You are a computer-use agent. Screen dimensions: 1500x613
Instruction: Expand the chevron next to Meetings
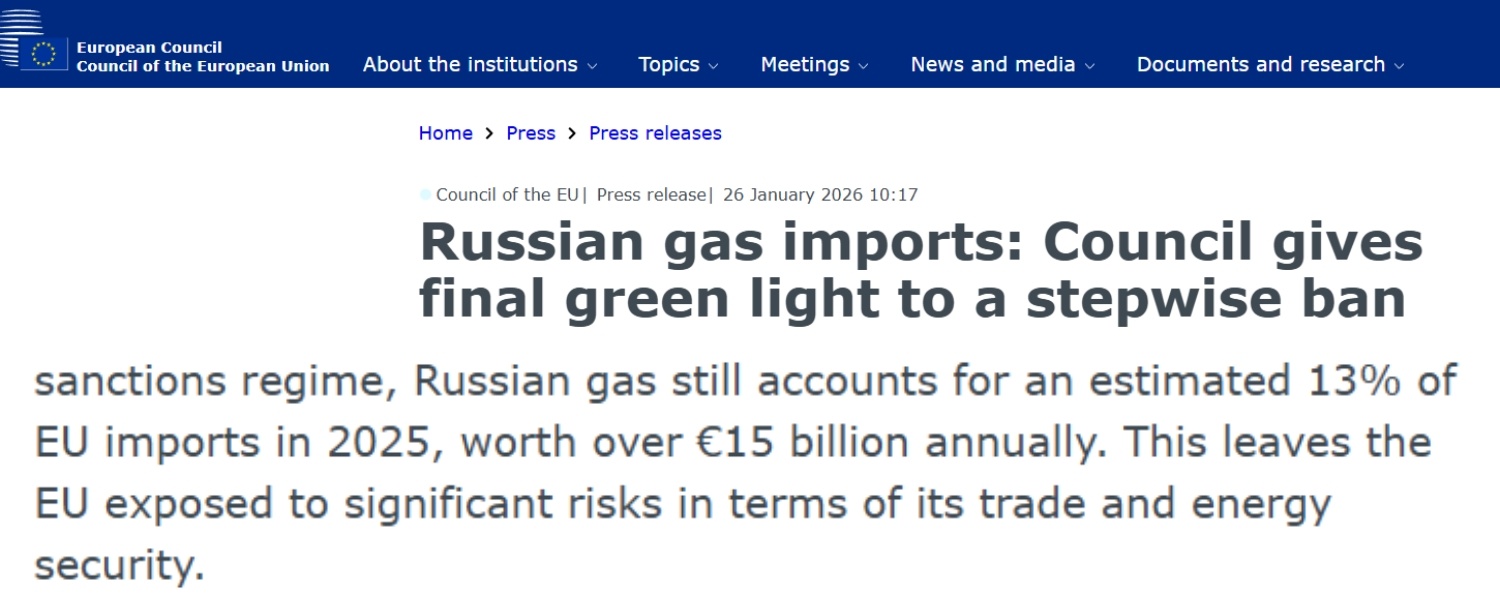(863, 67)
